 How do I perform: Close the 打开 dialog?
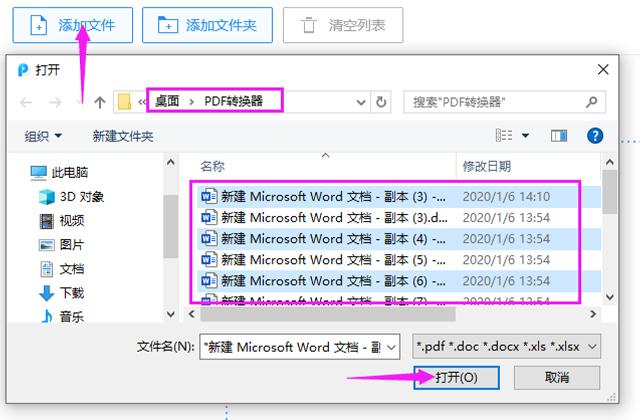(x=603, y=69)
